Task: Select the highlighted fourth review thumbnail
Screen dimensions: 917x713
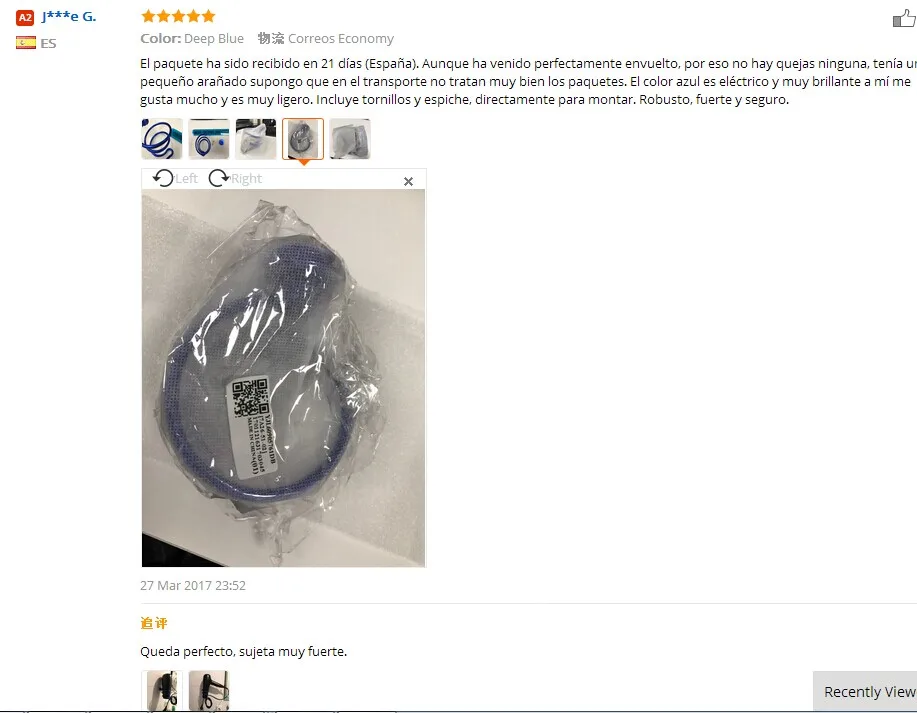Action: [x=303, y=139]
